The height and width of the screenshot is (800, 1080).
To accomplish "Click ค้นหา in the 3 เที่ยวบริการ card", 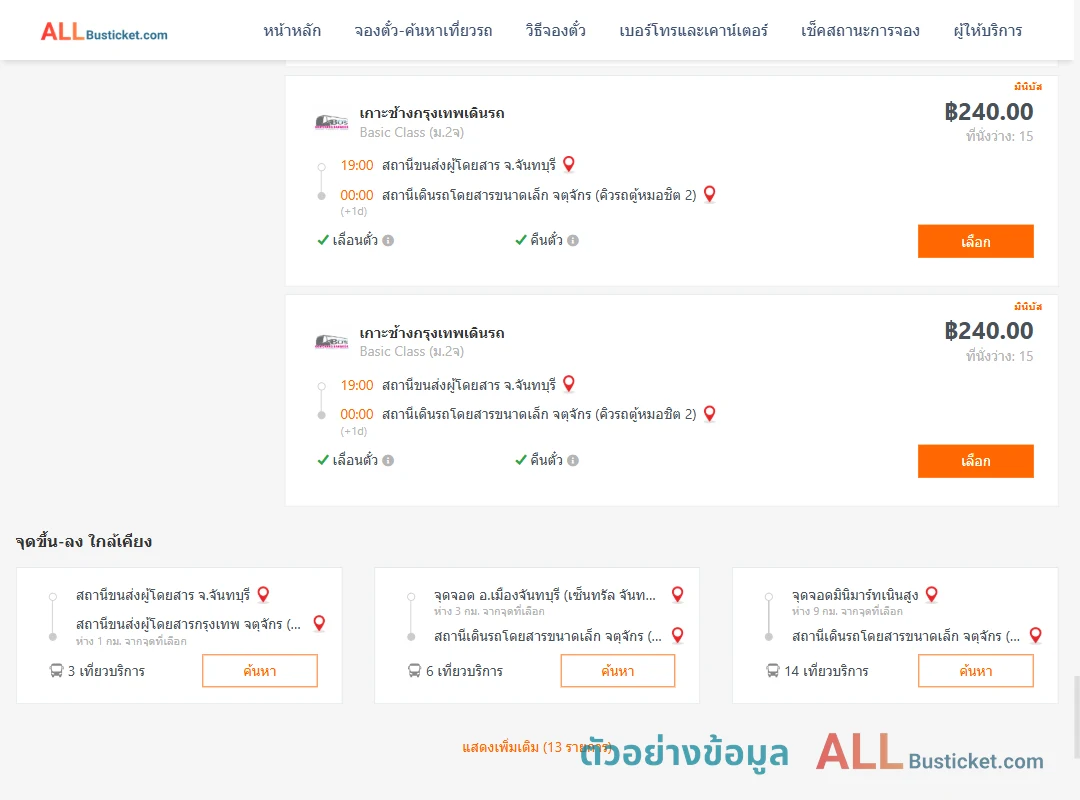I will (260, 670).
